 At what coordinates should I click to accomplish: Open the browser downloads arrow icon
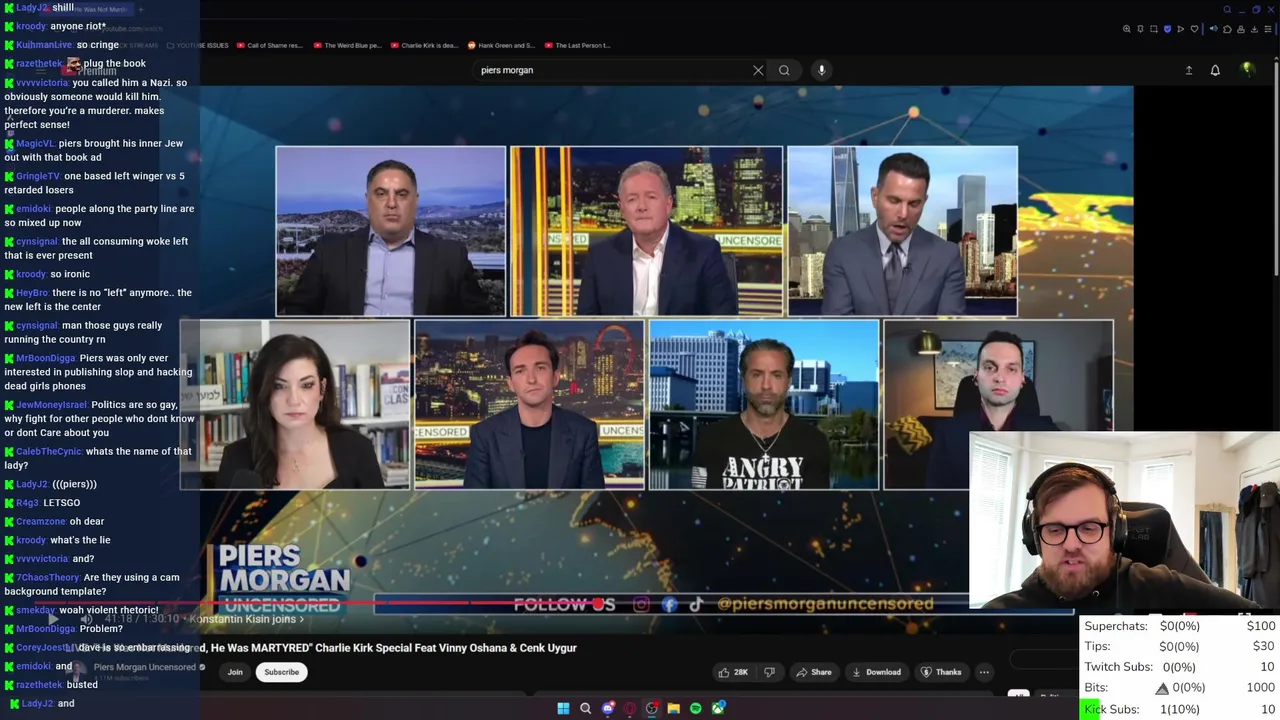pyautogui.click(x=1254, y=29)
